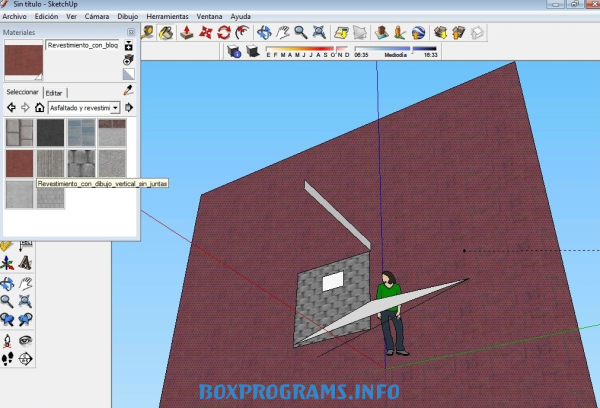
Task: Switch to the Seleccionar tab
Action: (23, 92)
